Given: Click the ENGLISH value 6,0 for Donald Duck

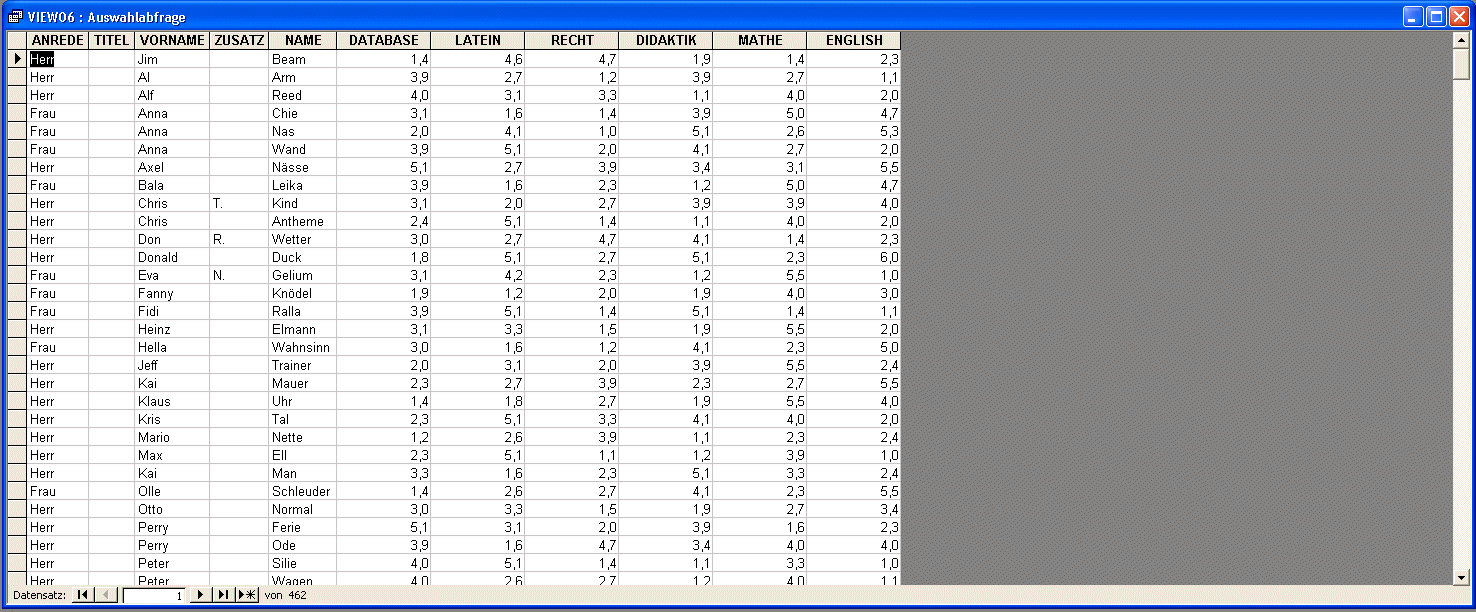Looking at the screenshot, I should click(x=854, y=257).
